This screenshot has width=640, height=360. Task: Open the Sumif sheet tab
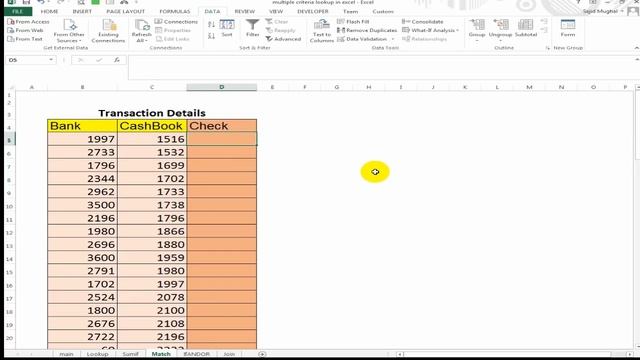(x=131, y=354)
